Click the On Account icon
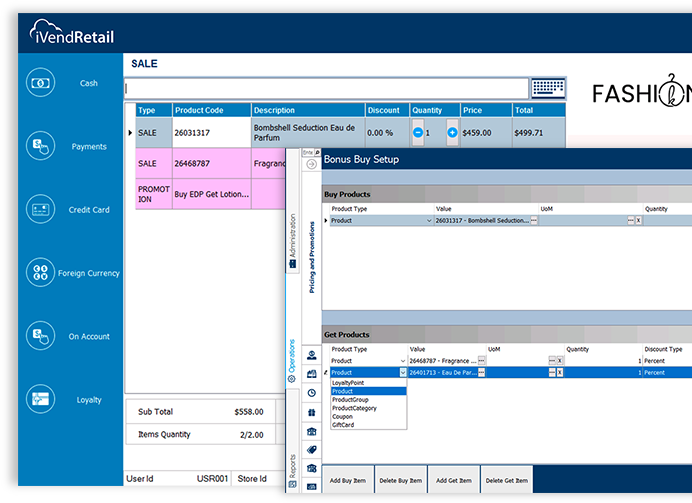The image size is (692, 503). (x=41, y=336)
